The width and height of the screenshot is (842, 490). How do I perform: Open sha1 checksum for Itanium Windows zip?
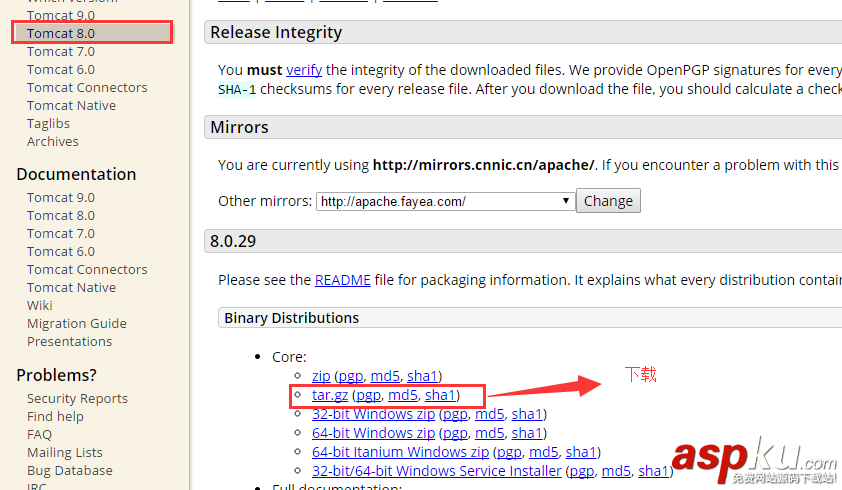[581, 452]
